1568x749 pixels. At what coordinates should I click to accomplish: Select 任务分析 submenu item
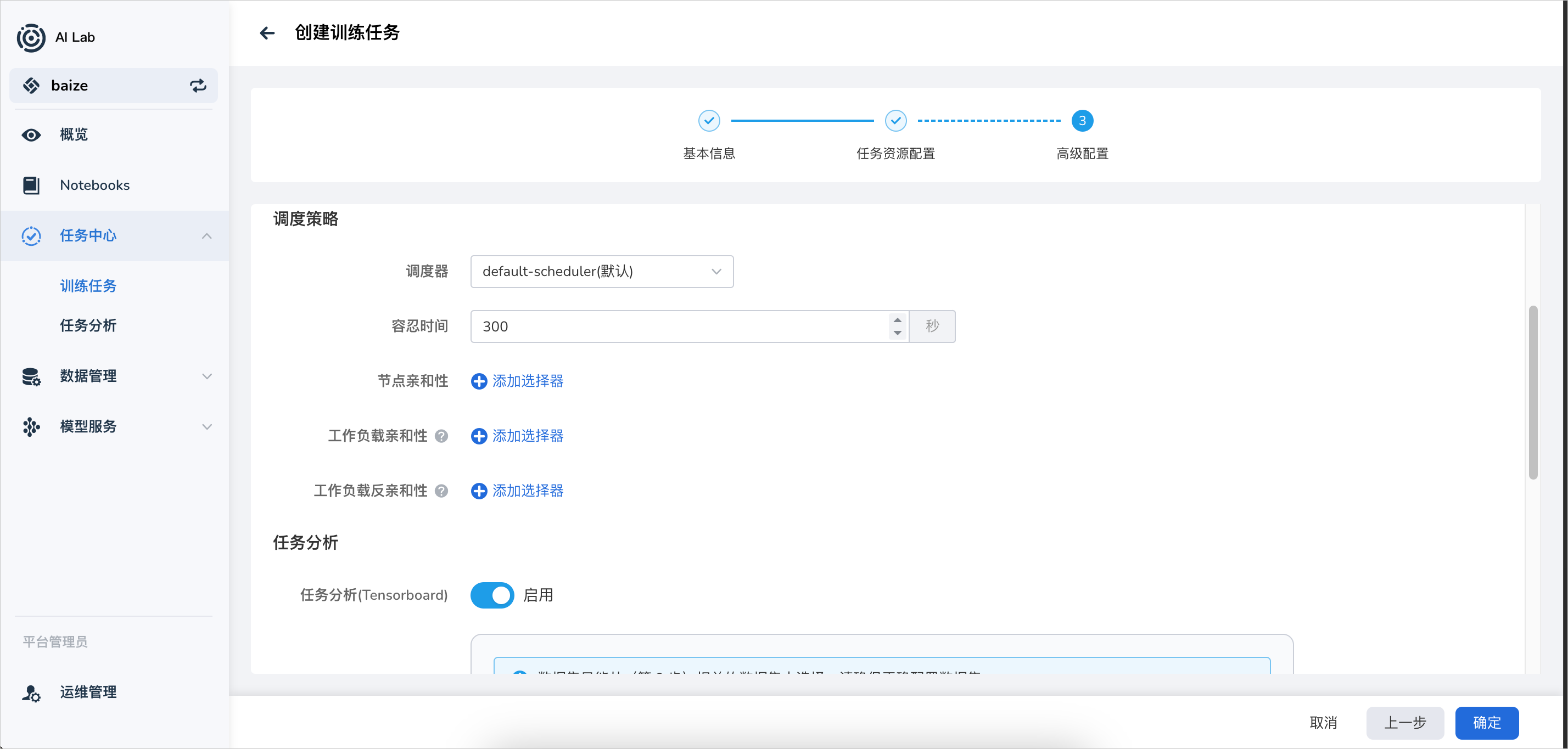88,325
